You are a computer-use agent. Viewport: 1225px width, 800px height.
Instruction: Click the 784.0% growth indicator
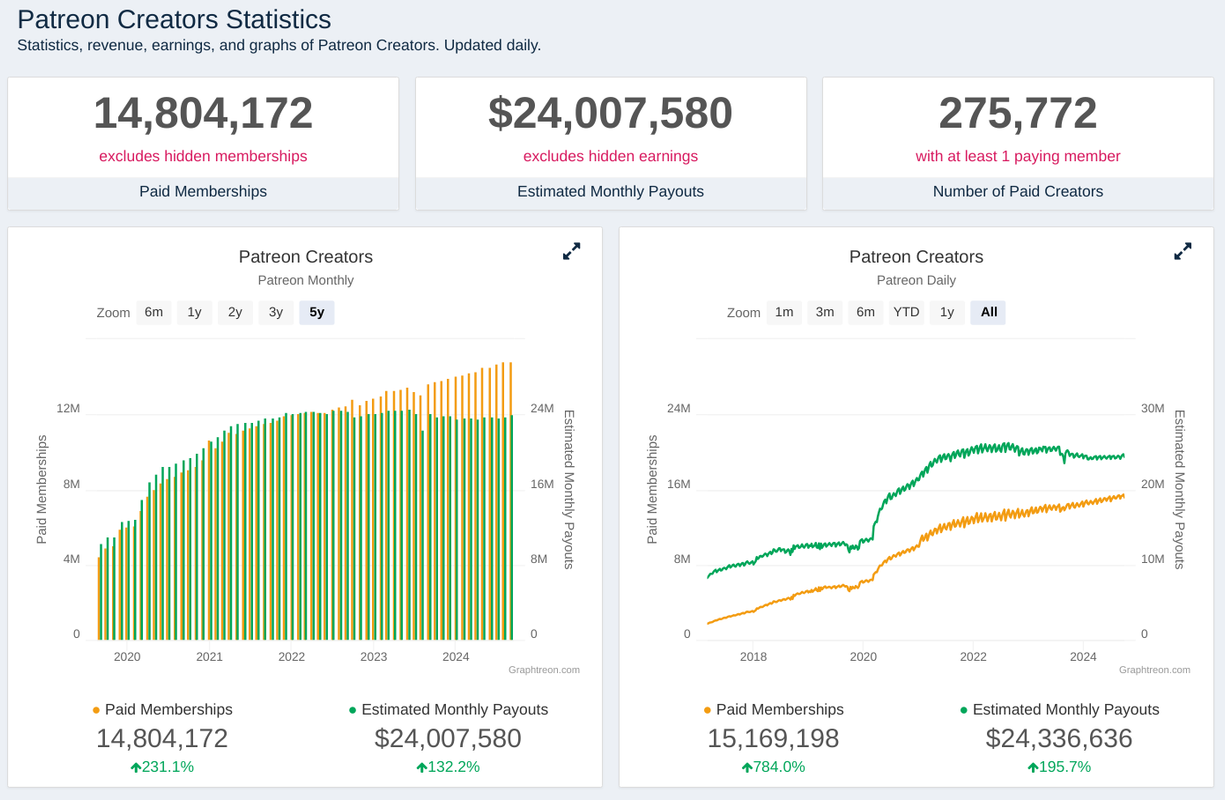tap(773, 767)
